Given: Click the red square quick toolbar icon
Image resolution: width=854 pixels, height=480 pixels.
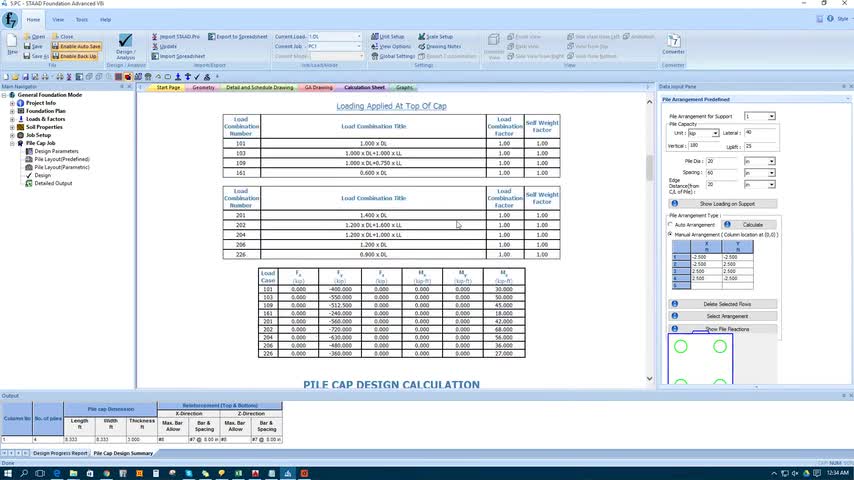Looking at the screenshot, I should 118,77.
